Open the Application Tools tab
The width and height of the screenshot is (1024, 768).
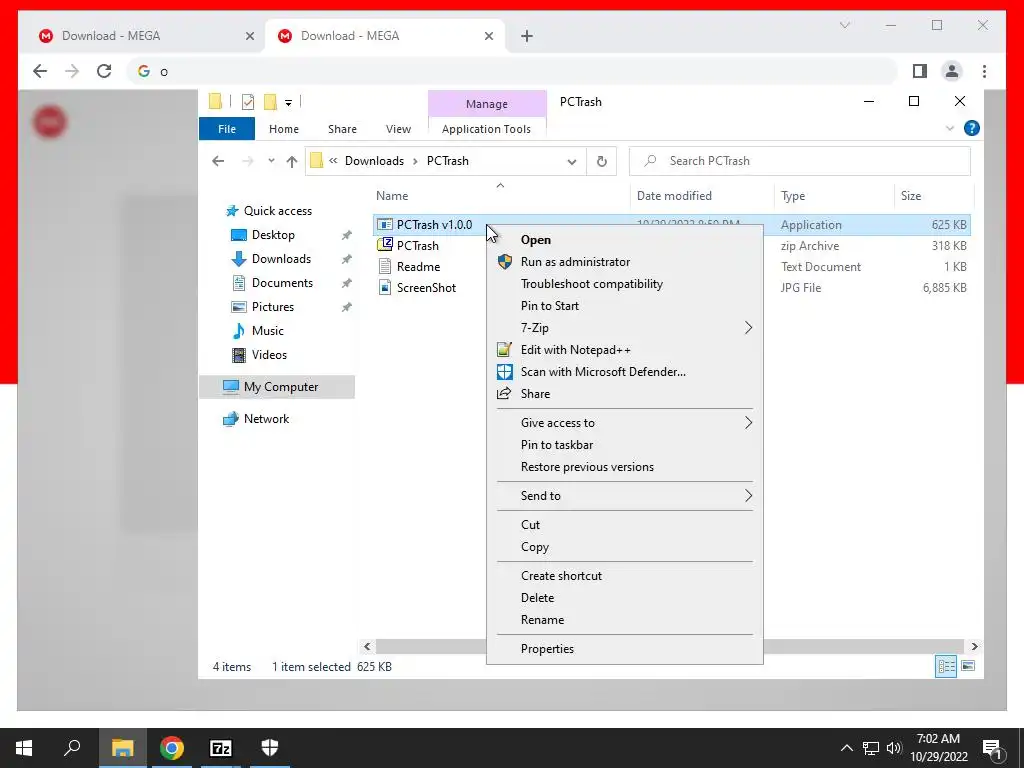tap(487, 129)
